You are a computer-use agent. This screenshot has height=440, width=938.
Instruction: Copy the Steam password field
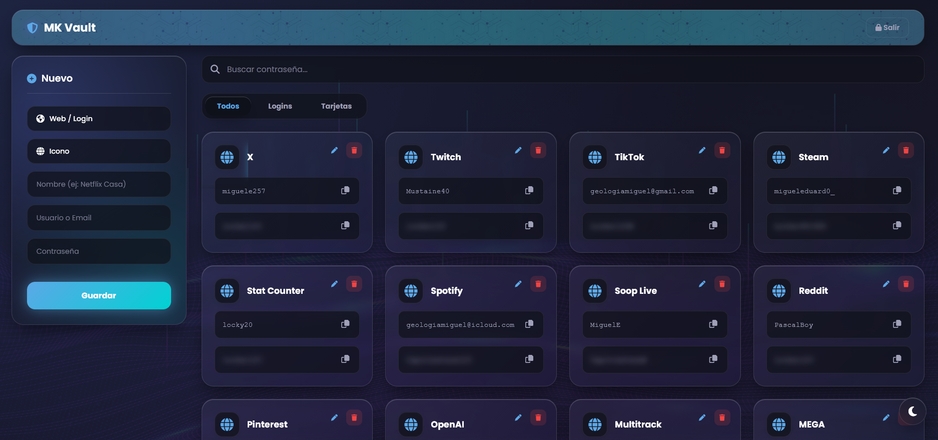coord(897,226)
